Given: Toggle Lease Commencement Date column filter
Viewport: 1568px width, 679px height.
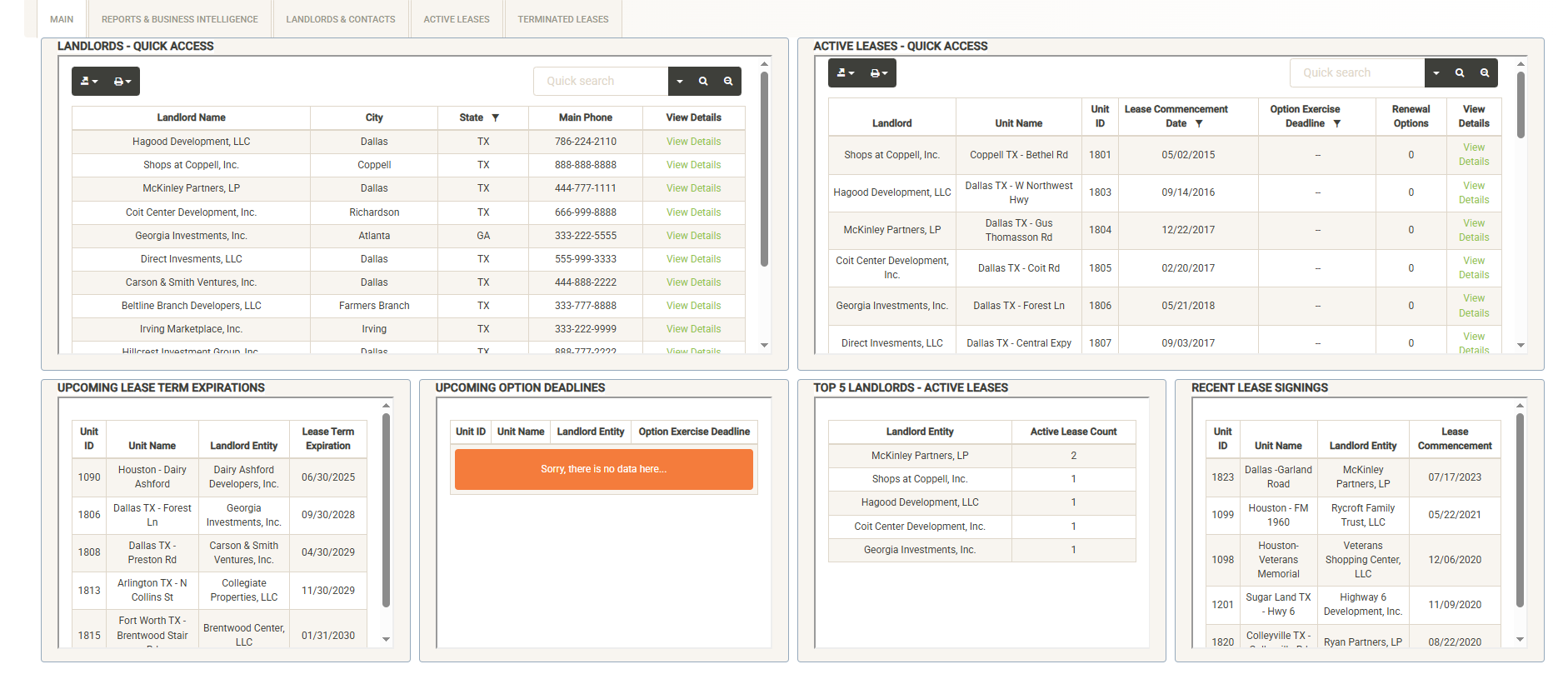Looking at the screenshot, I should click(x=1199, y=124).
